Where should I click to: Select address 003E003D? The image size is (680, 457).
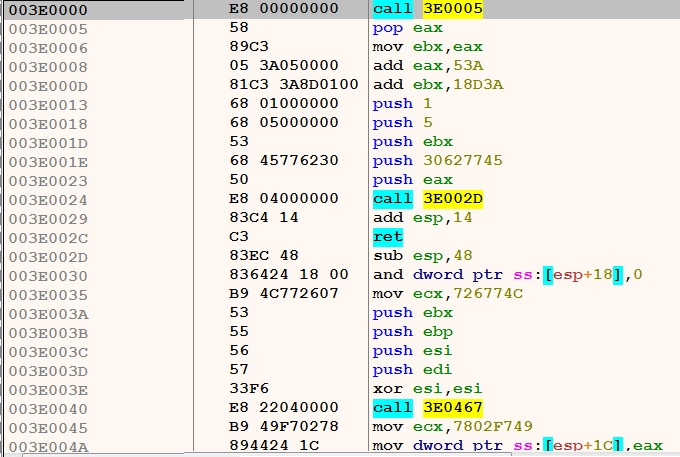click(x=48, y=372)
